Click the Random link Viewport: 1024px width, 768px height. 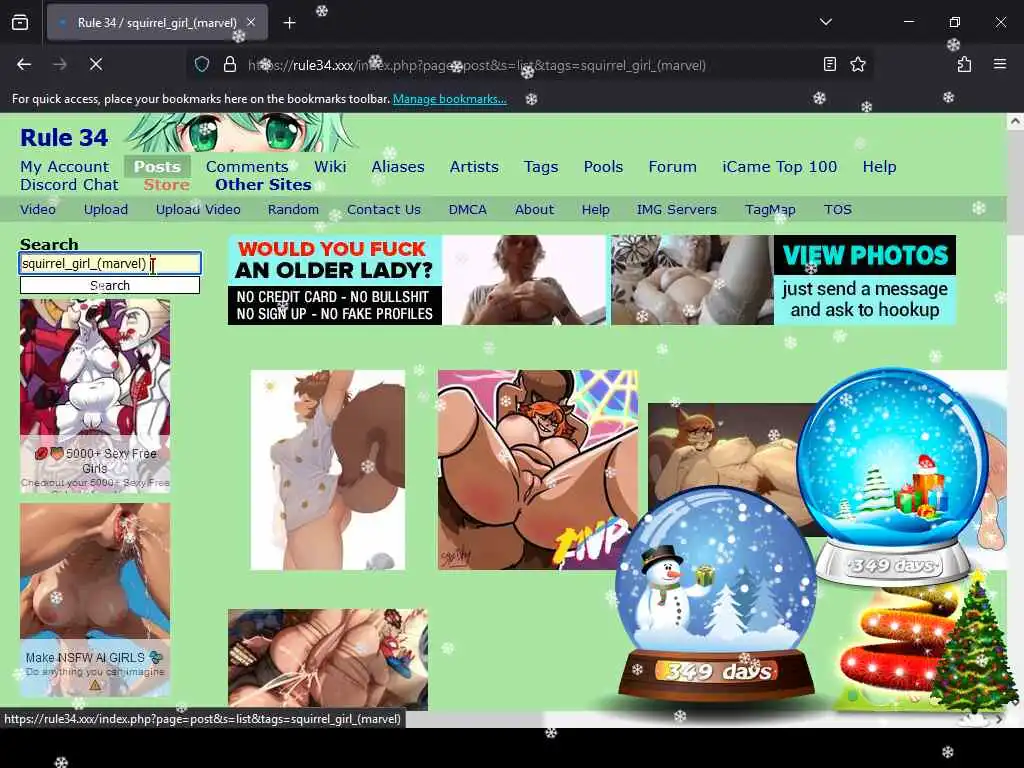click(293, 210)
